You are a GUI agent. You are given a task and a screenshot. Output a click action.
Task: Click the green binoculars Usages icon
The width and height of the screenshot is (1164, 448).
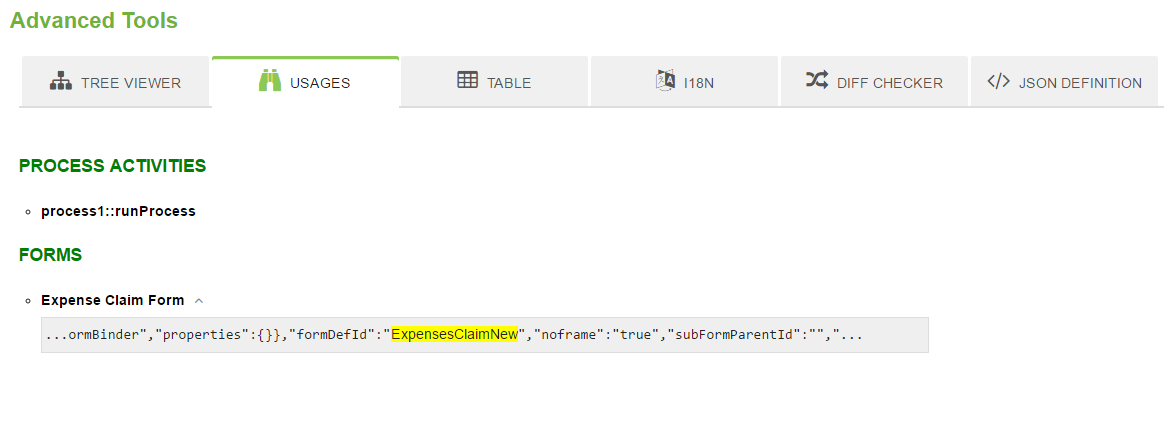pyautogui.click(x=270, y=82)
